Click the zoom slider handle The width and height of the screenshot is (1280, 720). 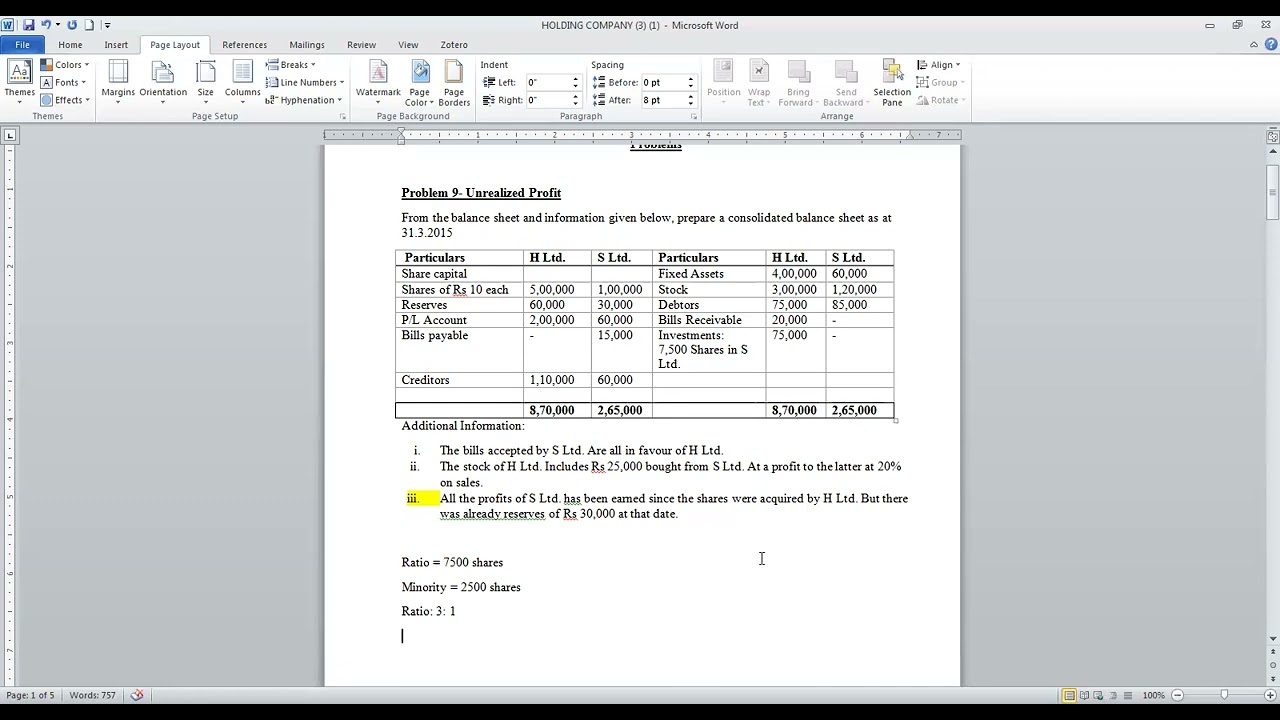pyautogui.click(x=1224, y=695)
